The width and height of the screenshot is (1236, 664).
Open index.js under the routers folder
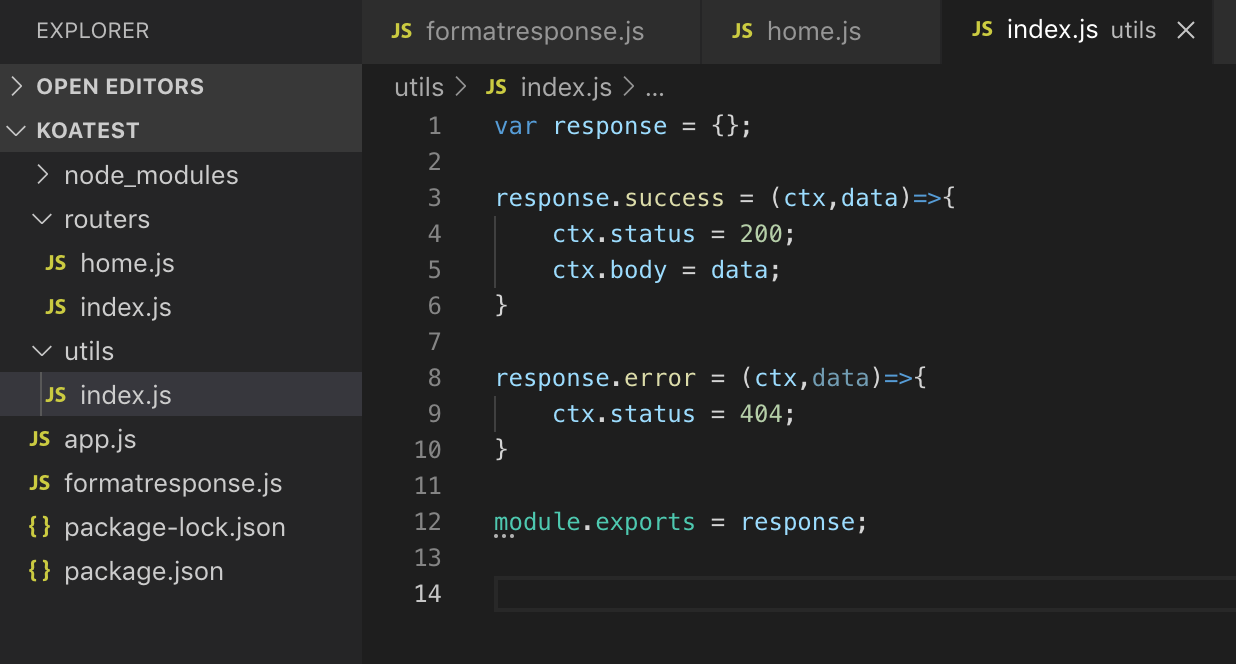coord(125,307)
